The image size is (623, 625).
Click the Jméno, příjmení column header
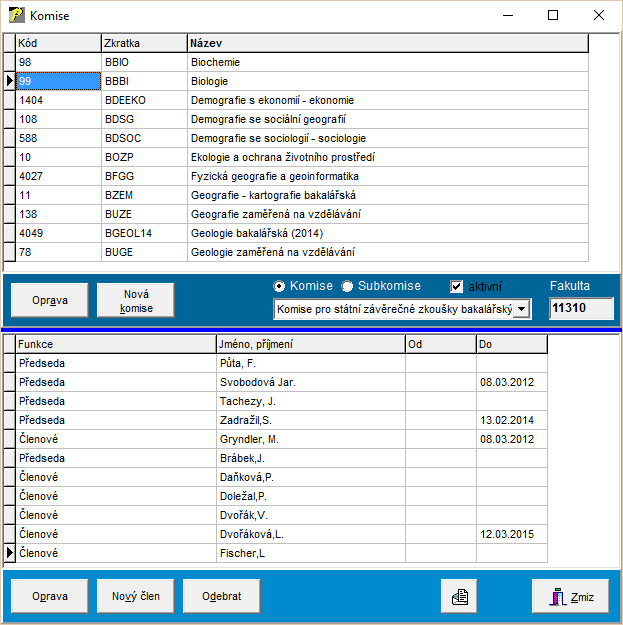click(310, 344)
